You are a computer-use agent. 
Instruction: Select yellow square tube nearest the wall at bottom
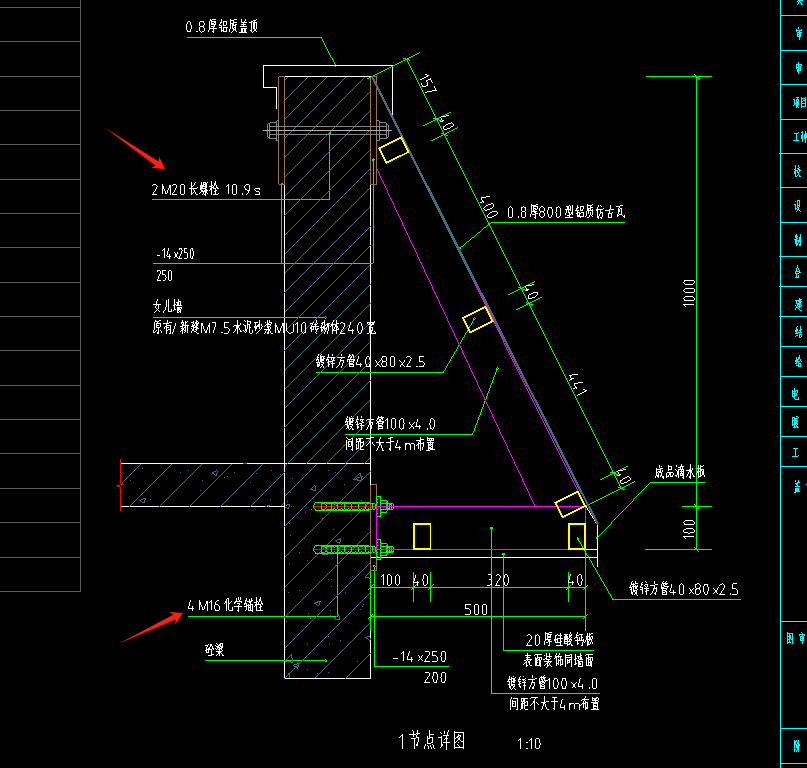tap(422, 536)
